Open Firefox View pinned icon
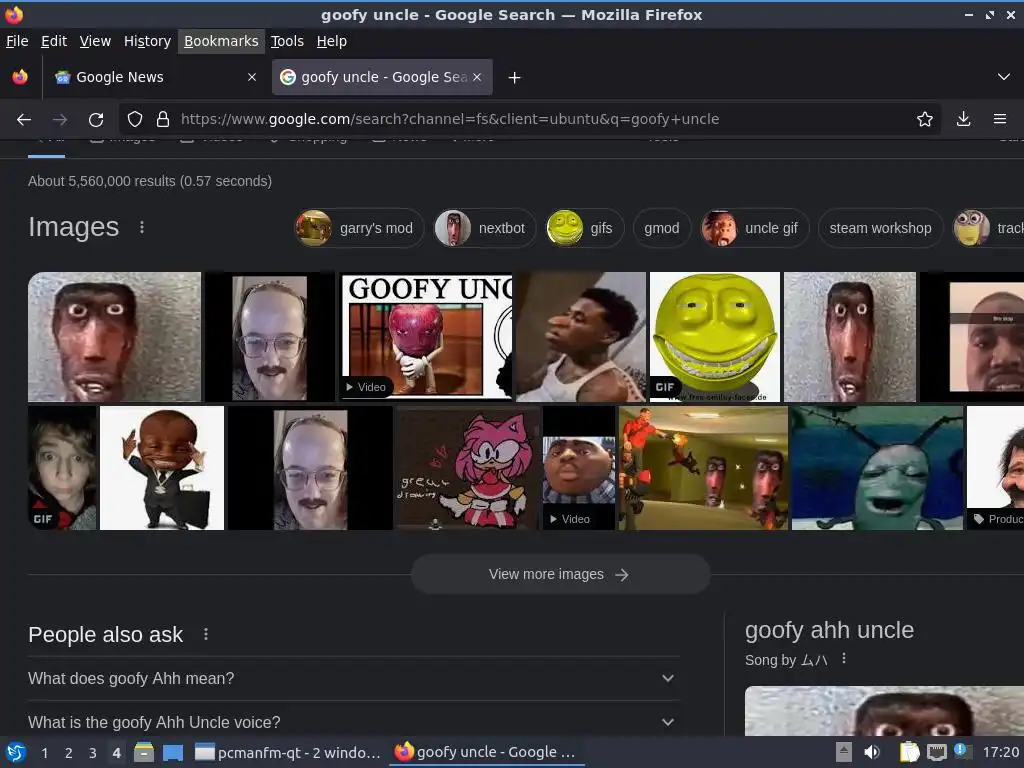The image size is (1024, 768). [x=20, y=77]
